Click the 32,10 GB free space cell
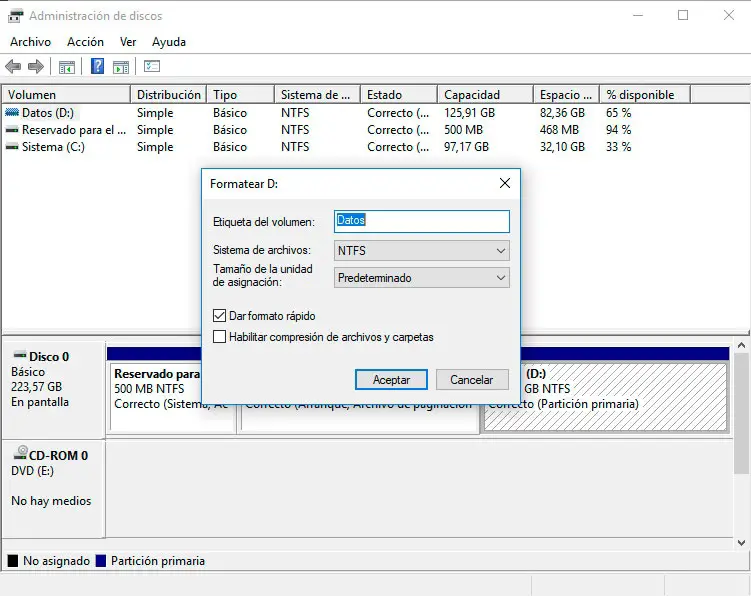 tap(562, 147)
